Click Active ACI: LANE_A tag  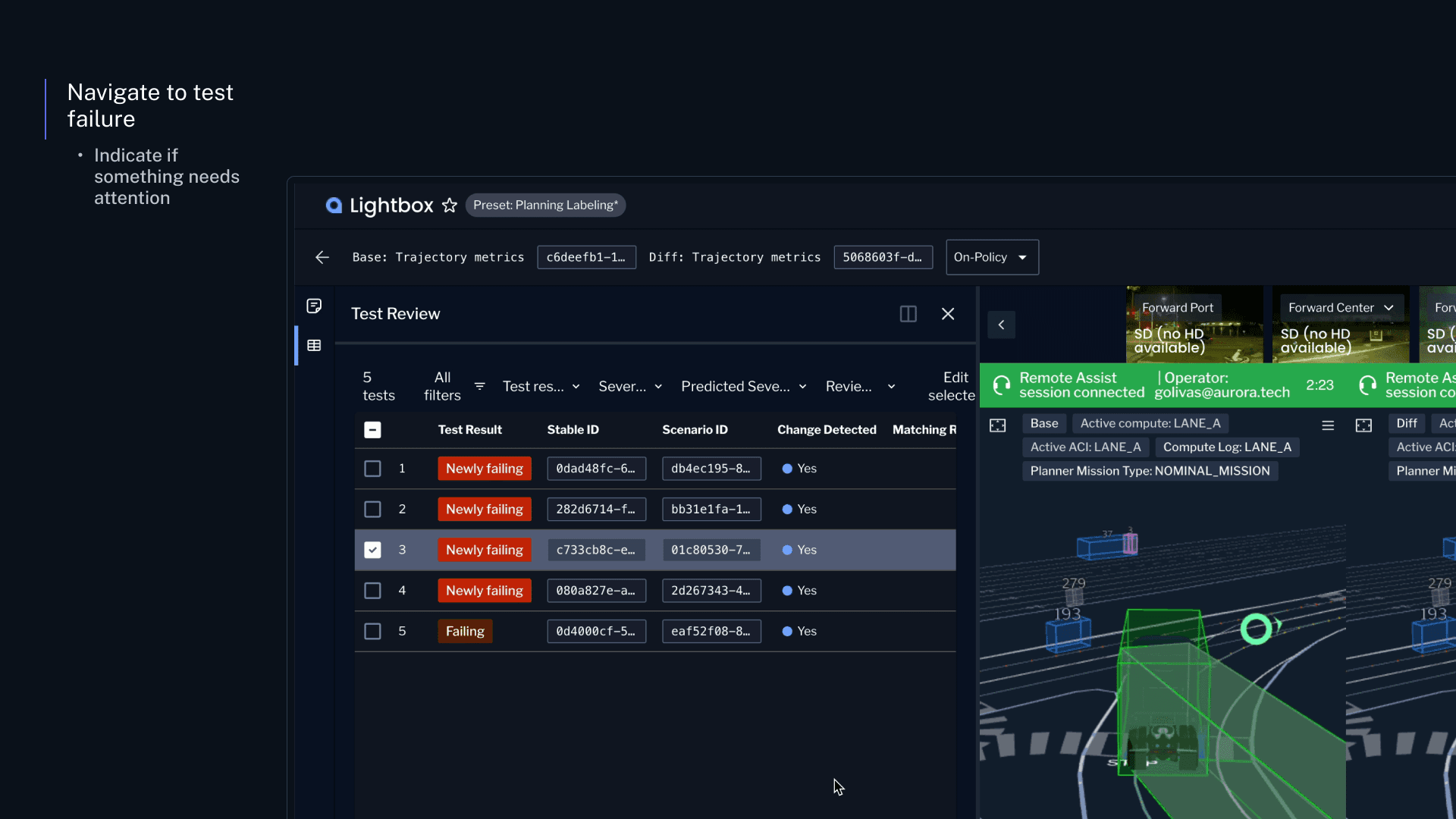coord(1085,447)
